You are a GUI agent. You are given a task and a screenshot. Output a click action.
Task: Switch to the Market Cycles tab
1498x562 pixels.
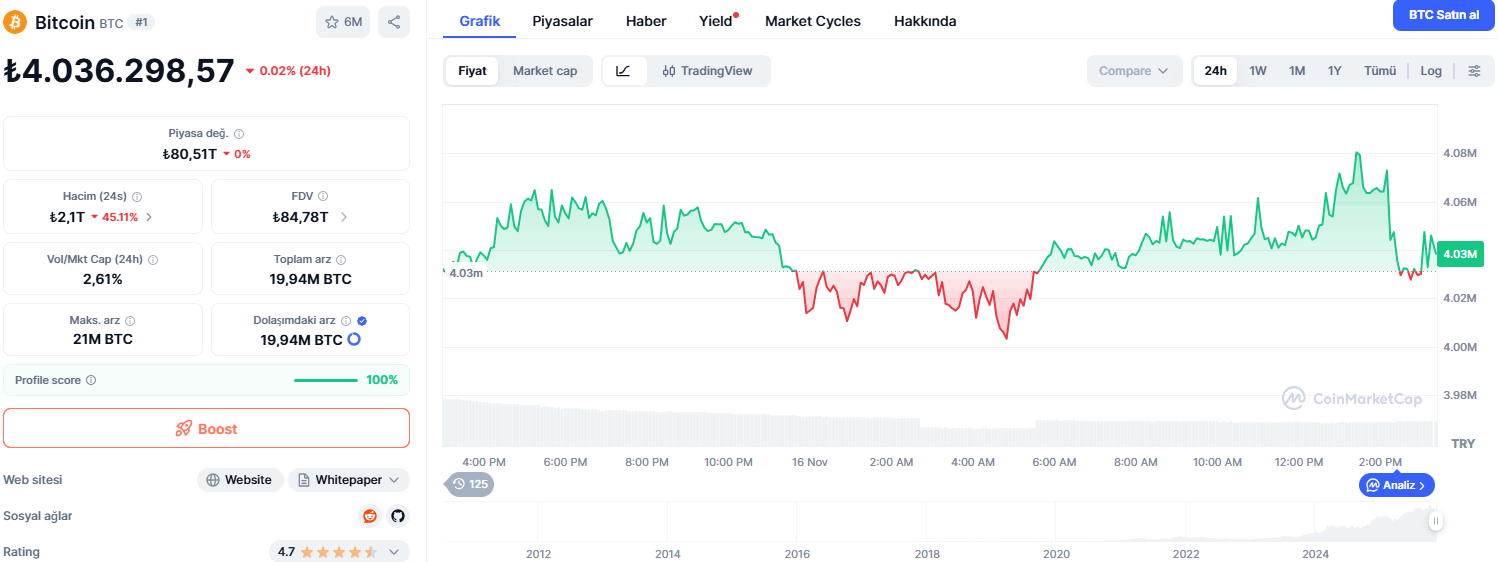tap(813, 21)
